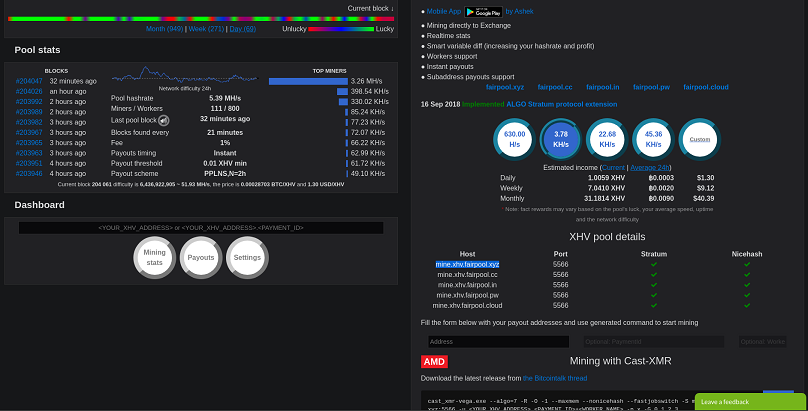The image size is (808, 411).
Task: Click the Monthly $40.39 income value
Action: coord(705,198)
